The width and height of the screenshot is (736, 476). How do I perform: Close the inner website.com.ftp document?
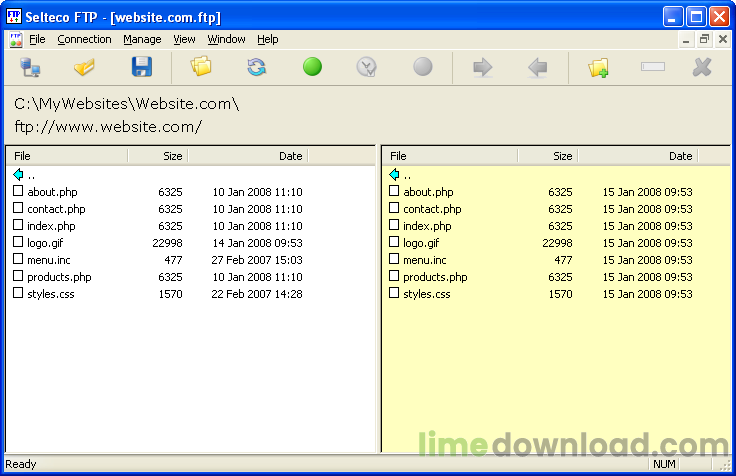pos(723,39)
